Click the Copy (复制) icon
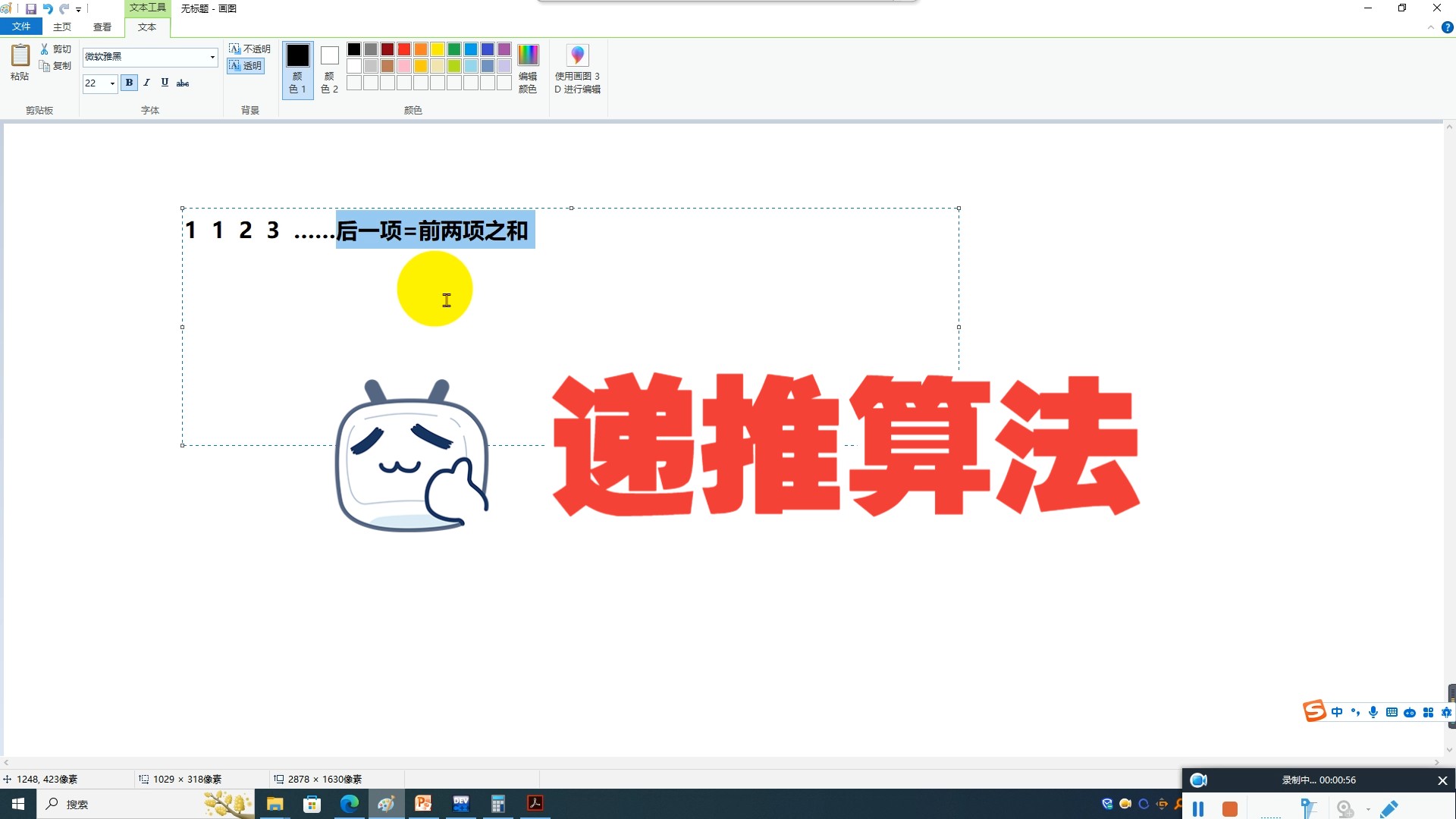Screen dimensions: 1456x819 pos(44,65)
